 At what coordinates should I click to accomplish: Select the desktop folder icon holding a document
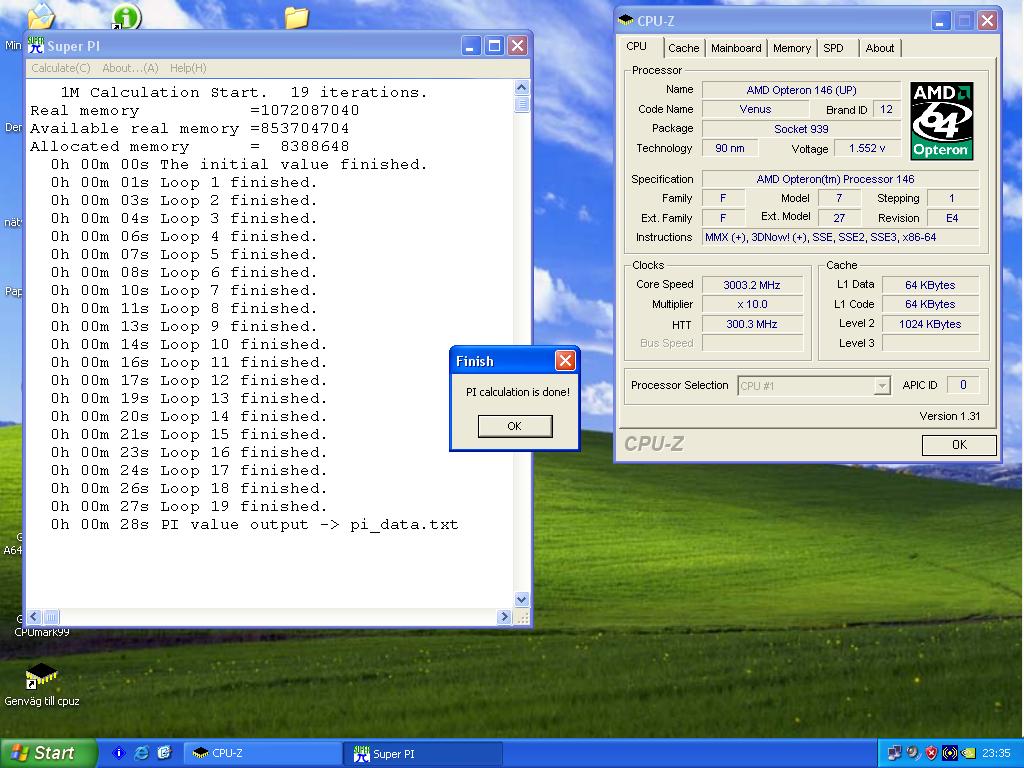(41, 16)
